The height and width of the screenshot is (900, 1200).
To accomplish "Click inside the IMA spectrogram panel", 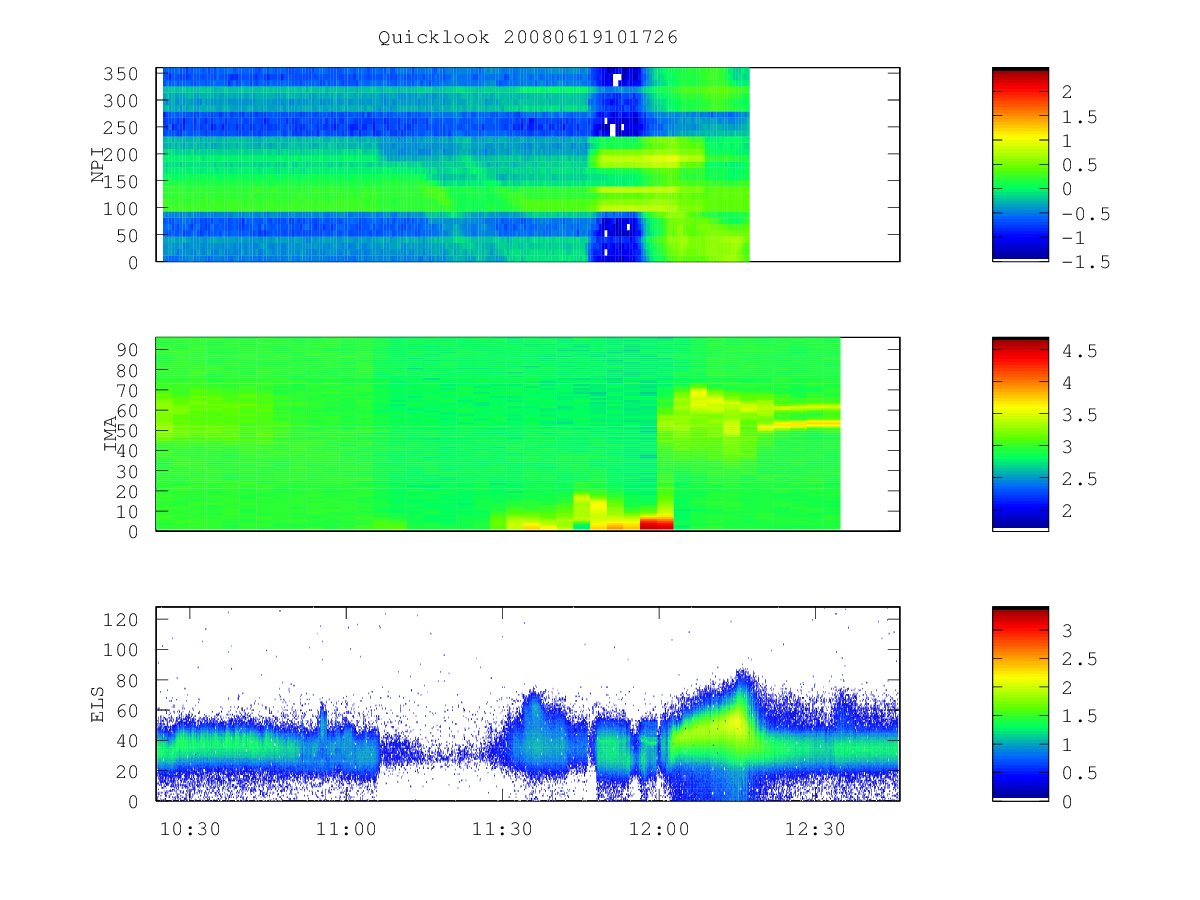I will tap(527, 434).
